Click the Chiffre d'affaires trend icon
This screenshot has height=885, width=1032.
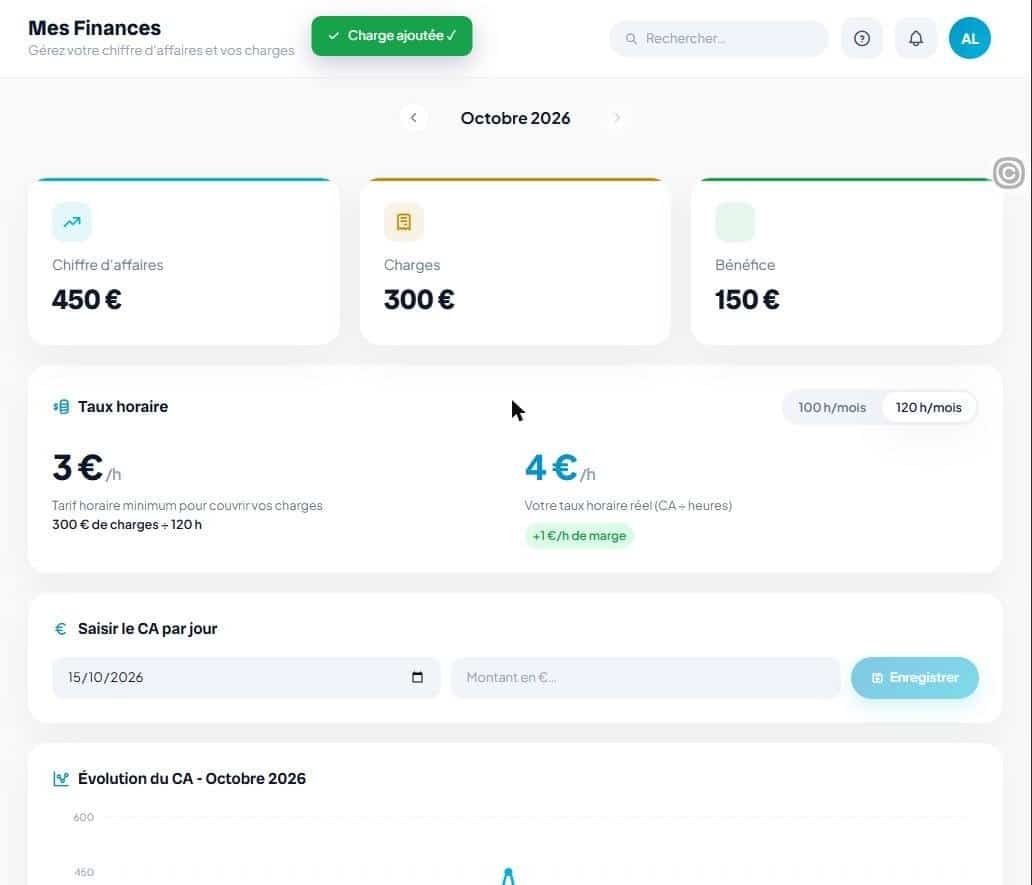72,222
